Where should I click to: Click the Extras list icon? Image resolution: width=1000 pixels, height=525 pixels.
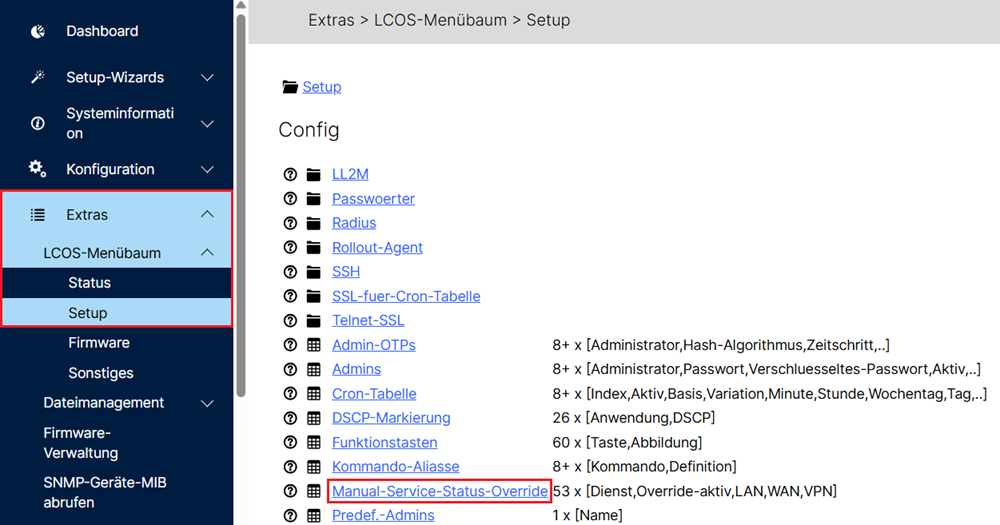coord(38,215)
